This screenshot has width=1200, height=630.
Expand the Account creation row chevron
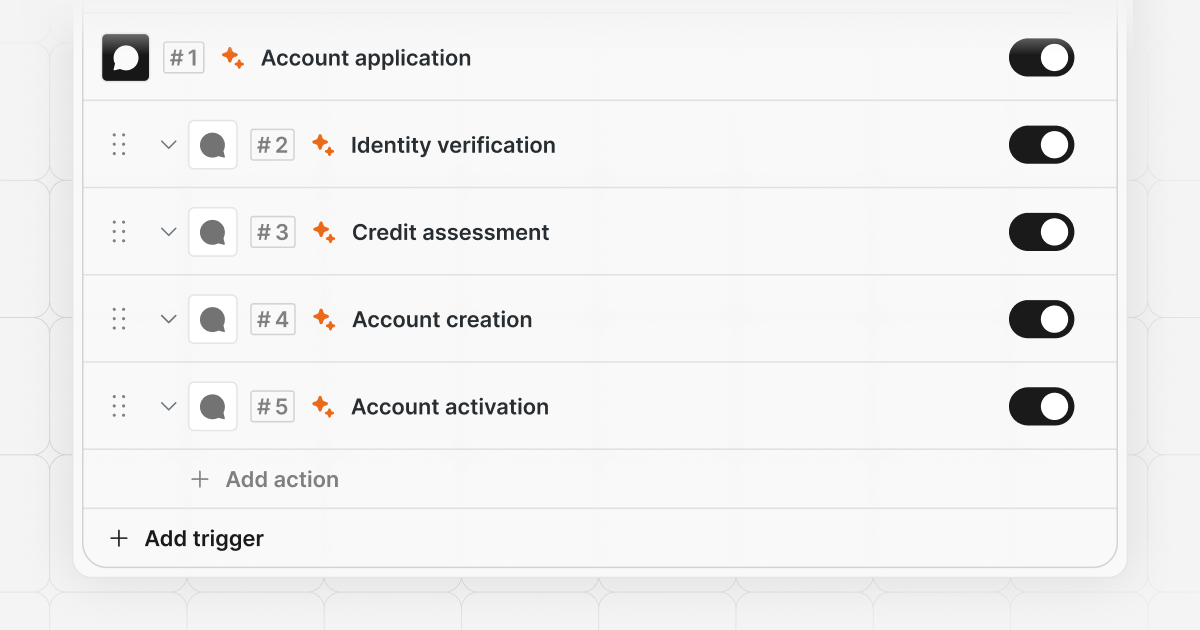(168, 319)
